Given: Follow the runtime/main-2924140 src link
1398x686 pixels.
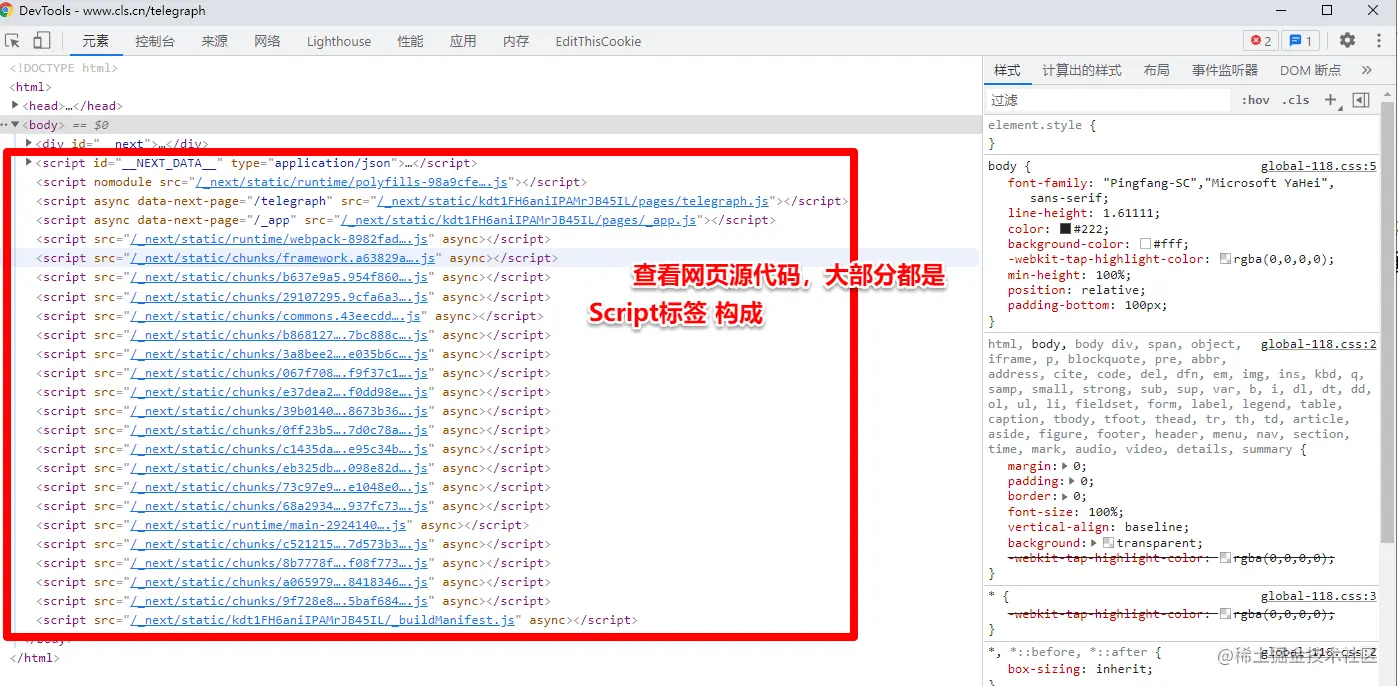Looking at the screenshot, I should (268, 525).
